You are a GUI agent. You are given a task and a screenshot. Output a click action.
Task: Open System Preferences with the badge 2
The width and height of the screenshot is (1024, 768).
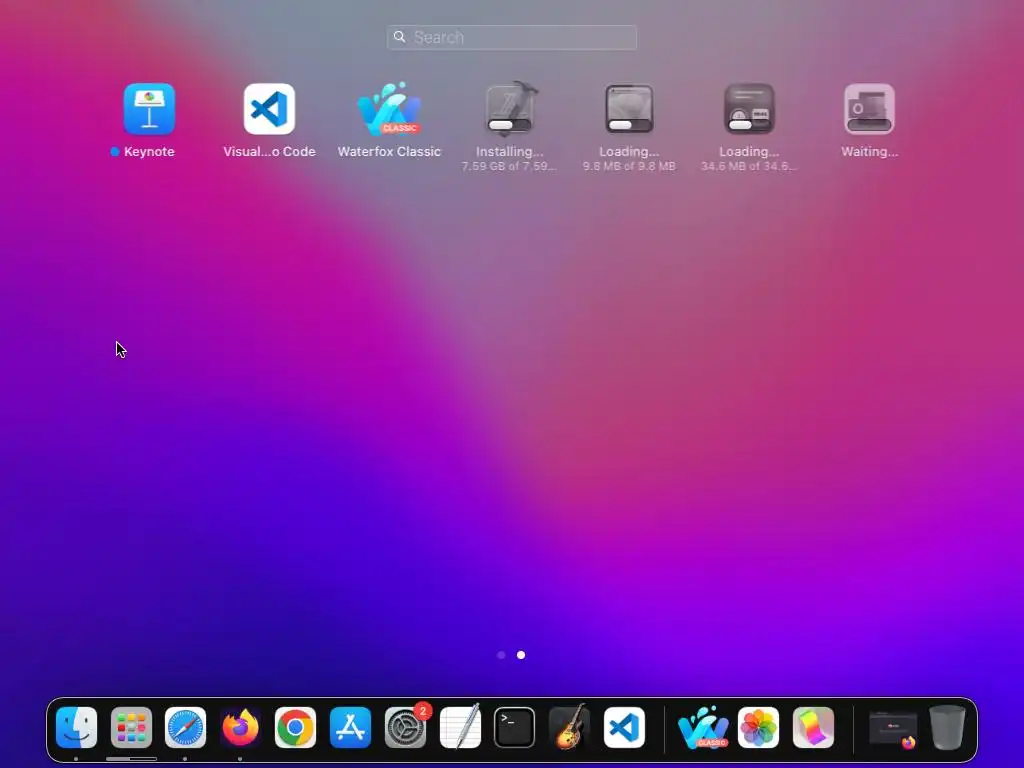pyautogui.click(x=406, y=727)
